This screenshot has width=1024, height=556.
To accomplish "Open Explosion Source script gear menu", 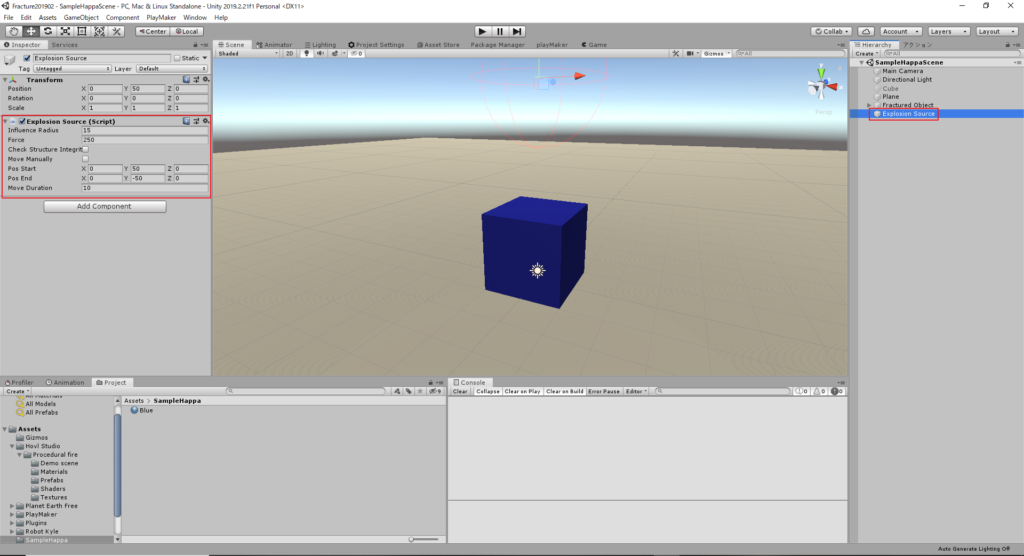I will pos(206,121).
